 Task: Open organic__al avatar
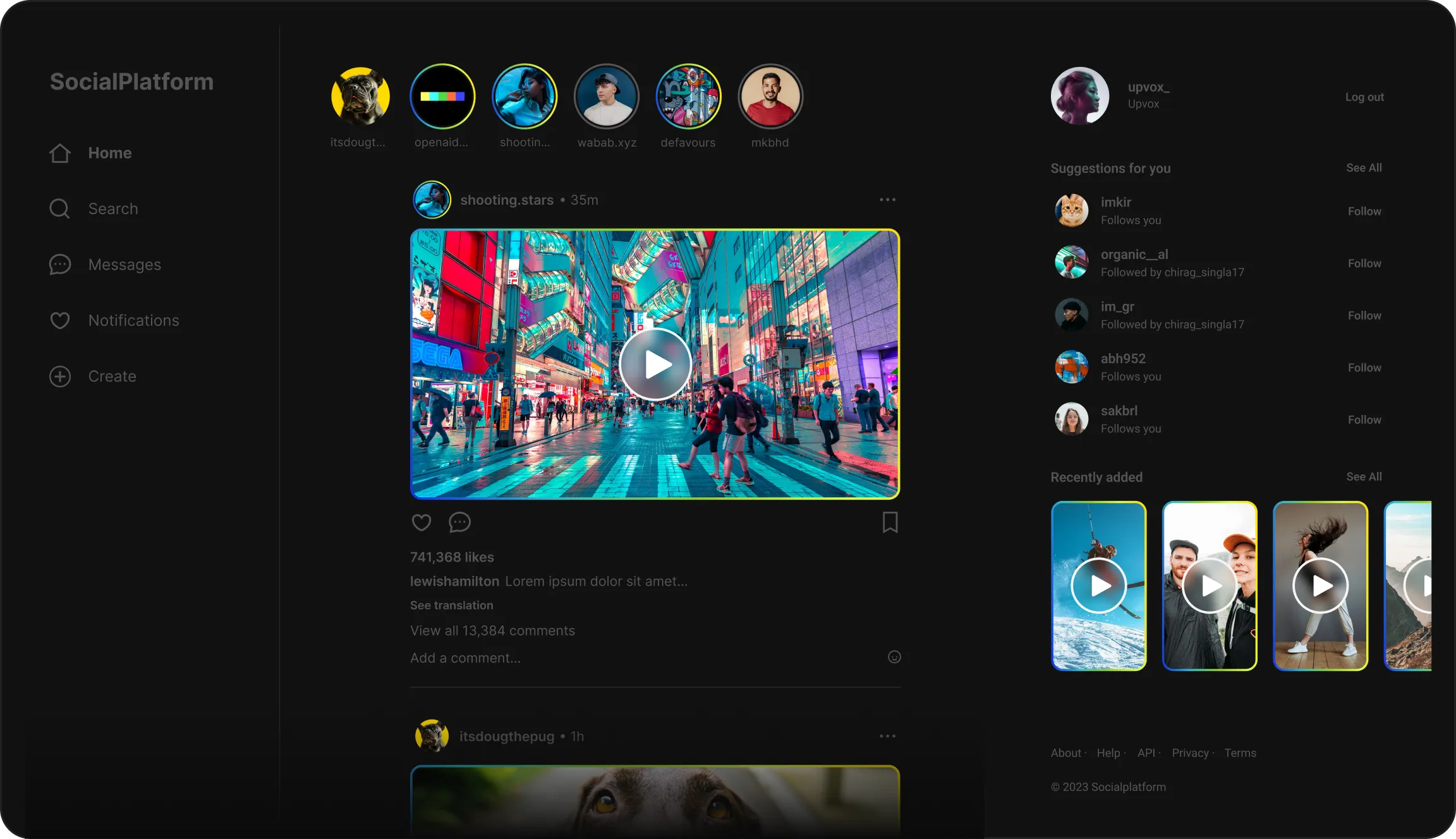1072,262
